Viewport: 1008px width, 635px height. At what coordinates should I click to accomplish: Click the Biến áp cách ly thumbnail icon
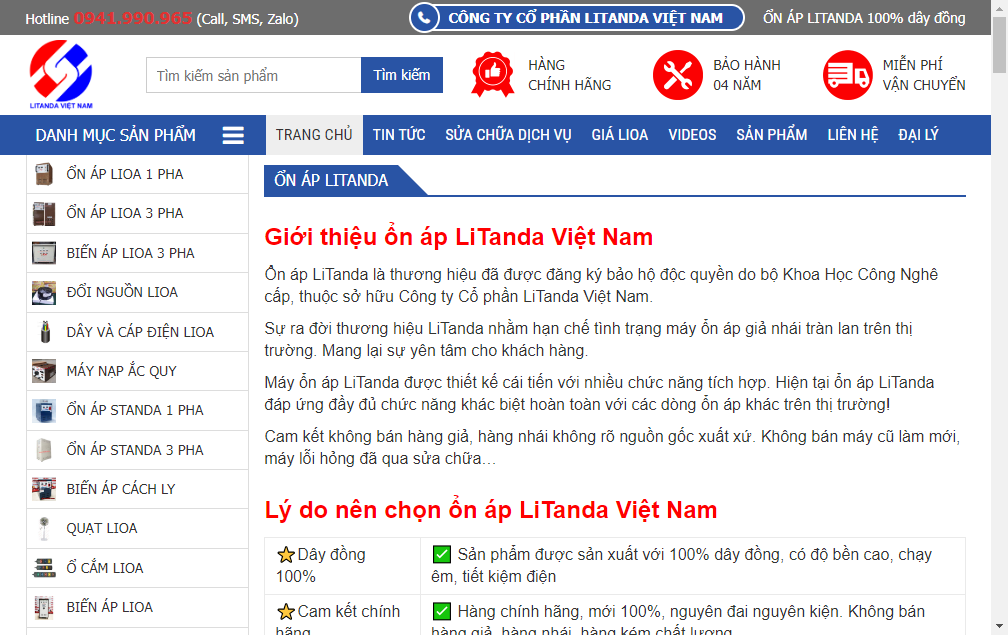tap(44, 489)
